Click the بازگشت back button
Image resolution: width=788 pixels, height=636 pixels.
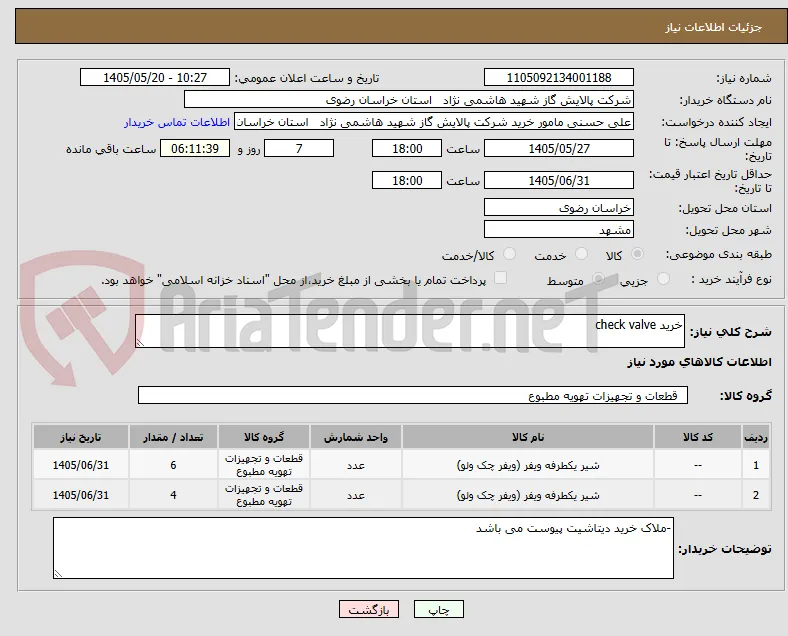(369, 609)
